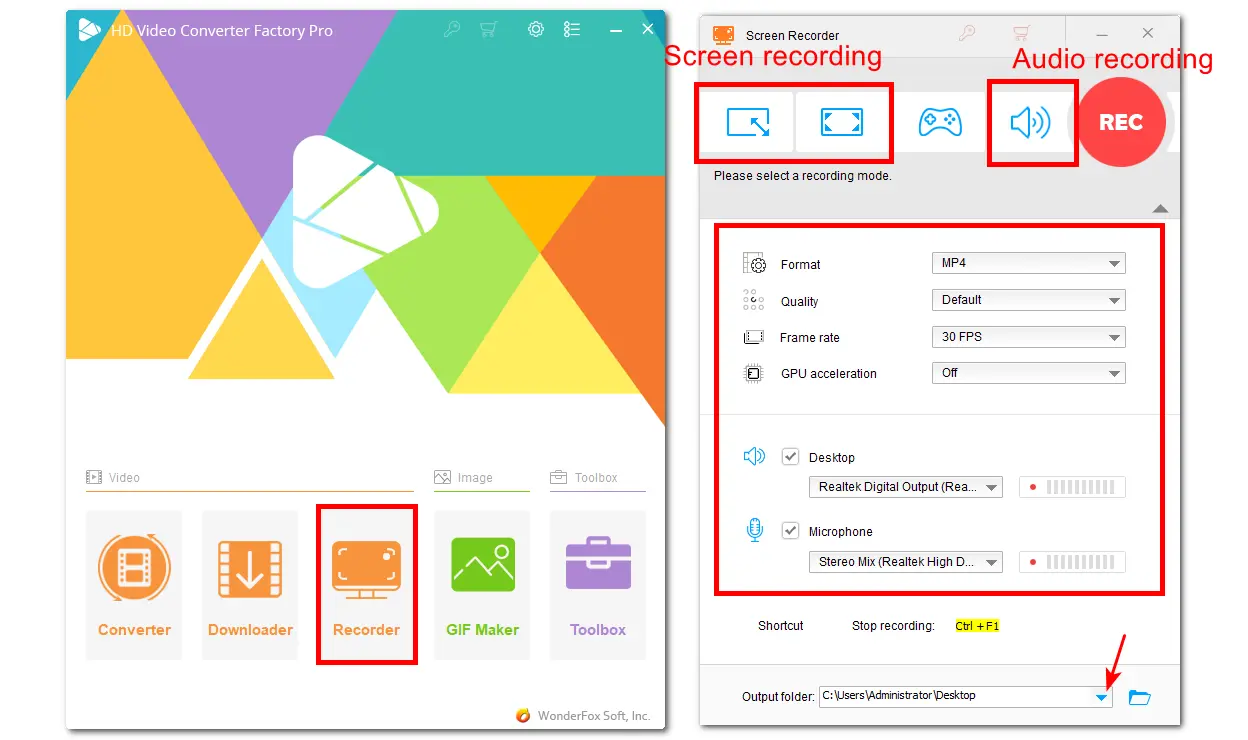The image size is (1248, 740).
Task: Browse output folder with the folder icon
Action: 1139,697
